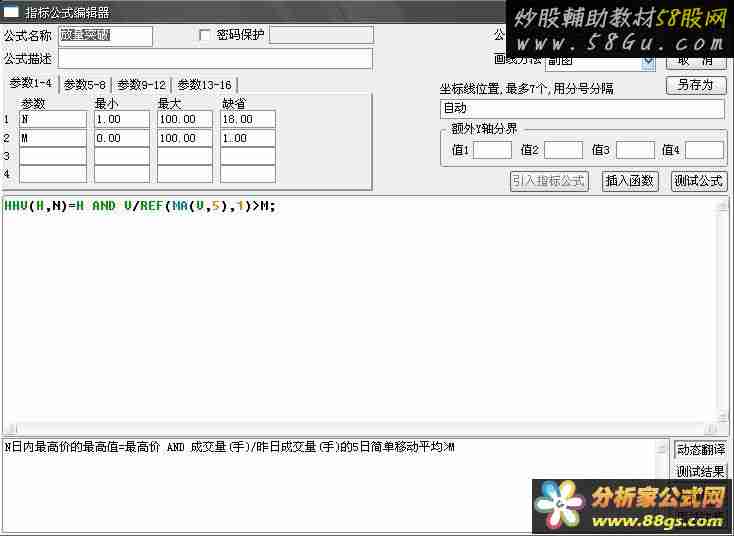Switch to 参数13-16 tab
This screenshot has height=536, width=734.
pyautogui.click(x=205, y=85)
